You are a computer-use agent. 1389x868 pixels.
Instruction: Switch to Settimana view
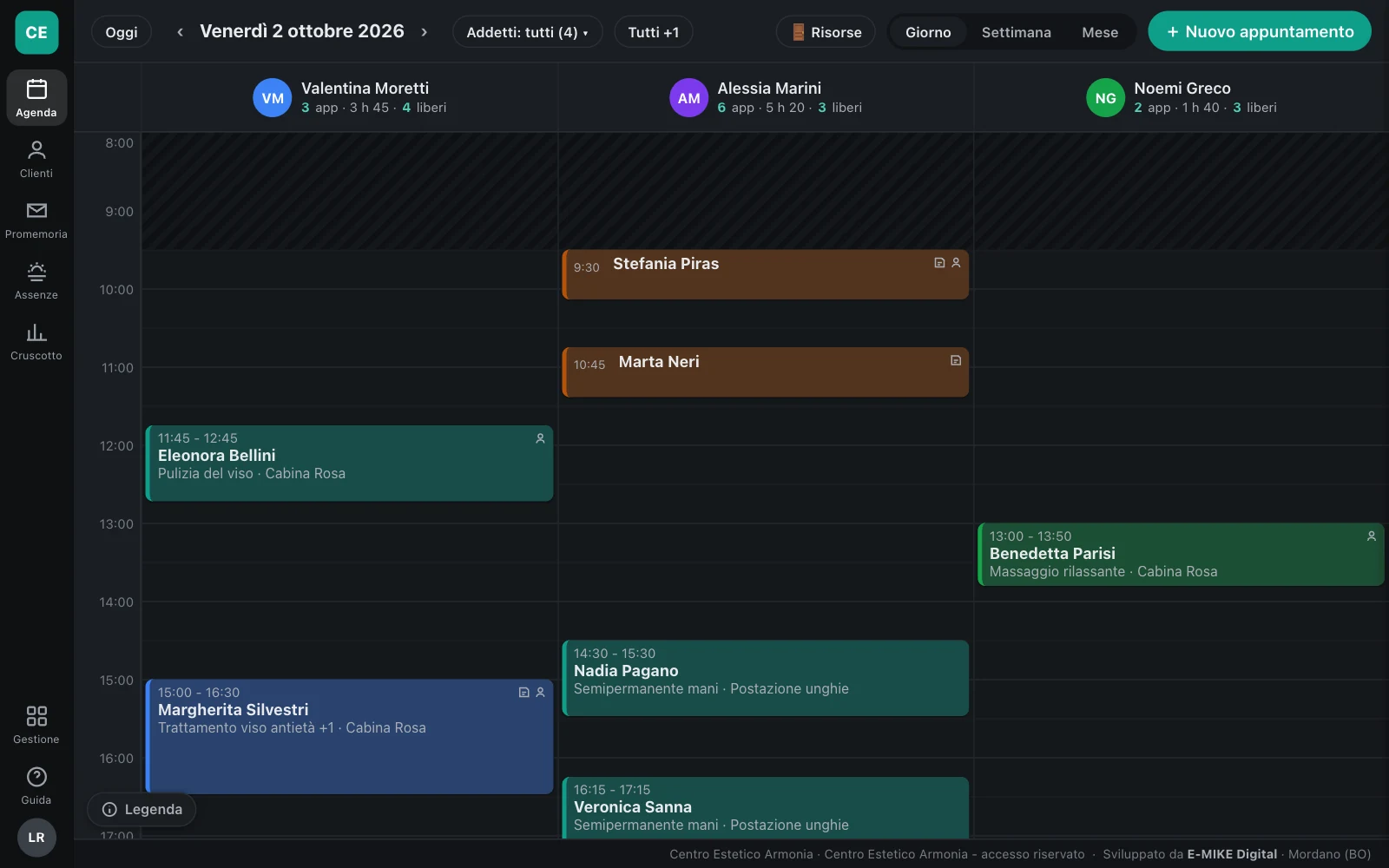[x=1017, y=32]
